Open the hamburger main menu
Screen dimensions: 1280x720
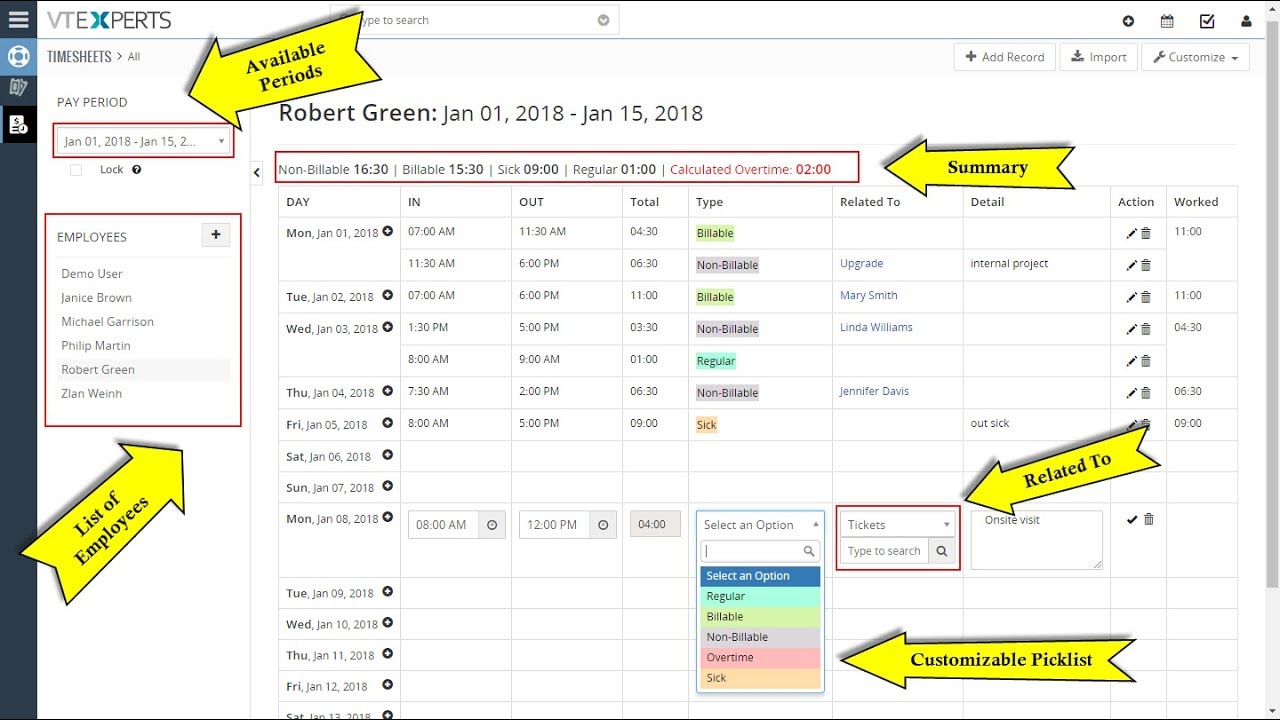pos(18,20)
